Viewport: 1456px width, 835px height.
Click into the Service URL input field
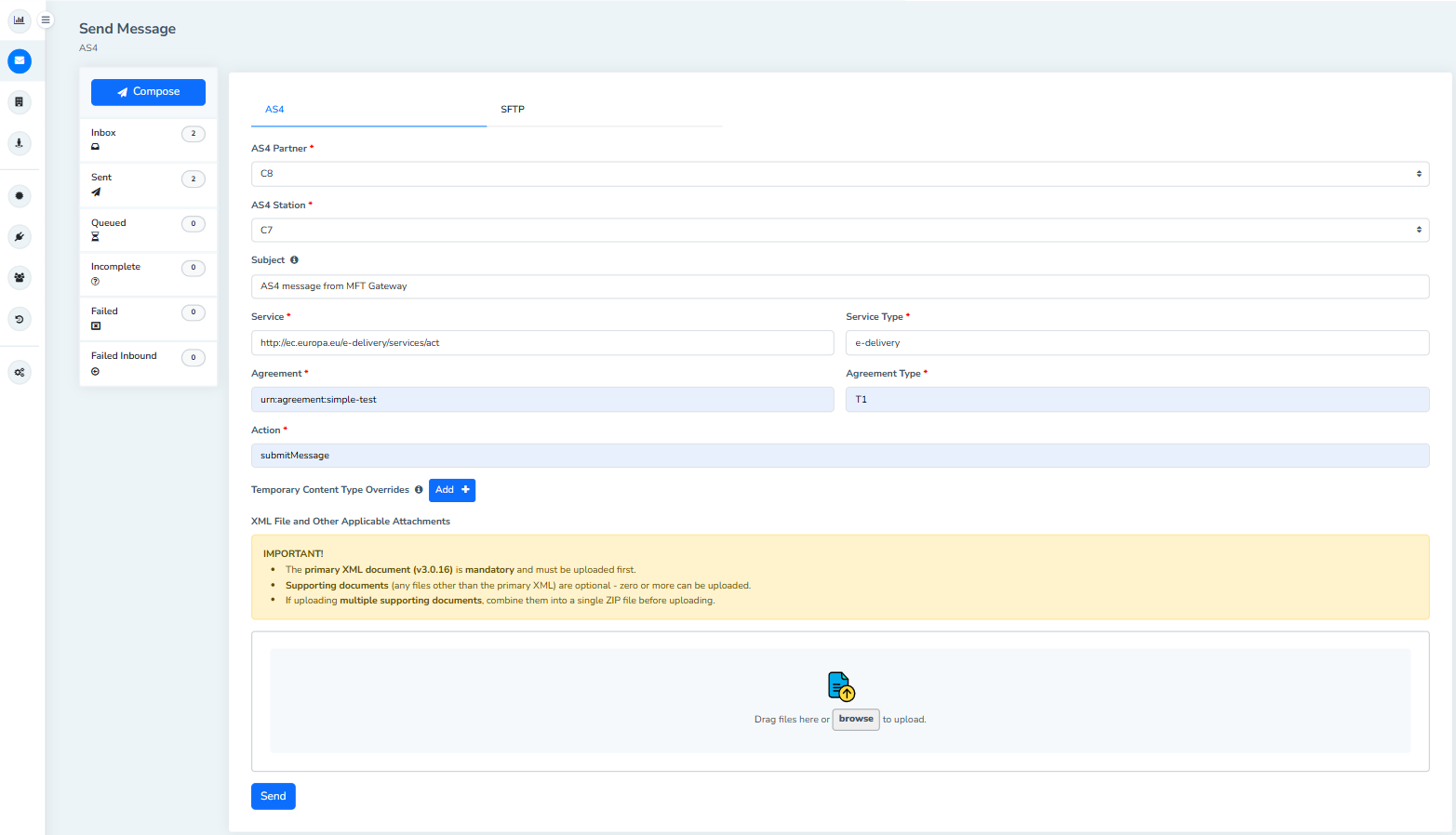[x=541, y=343]
